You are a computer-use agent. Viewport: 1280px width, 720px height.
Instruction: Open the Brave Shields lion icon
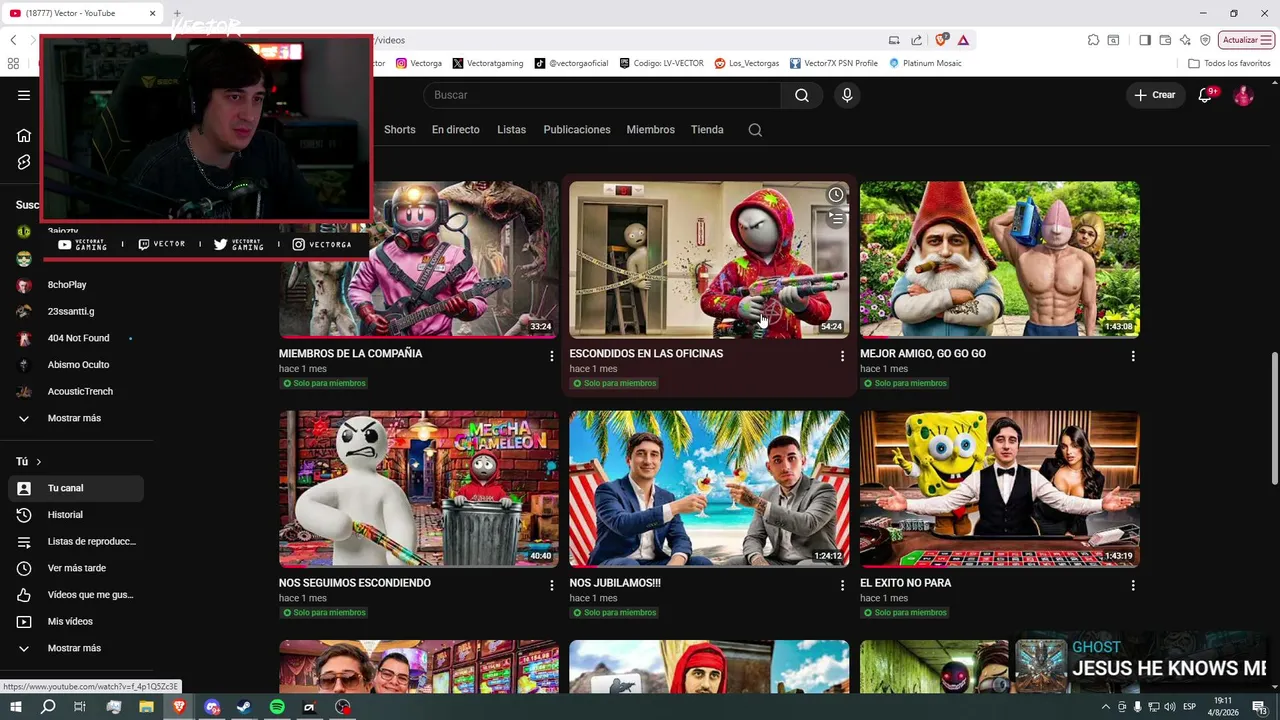click(x=941, y=40)
